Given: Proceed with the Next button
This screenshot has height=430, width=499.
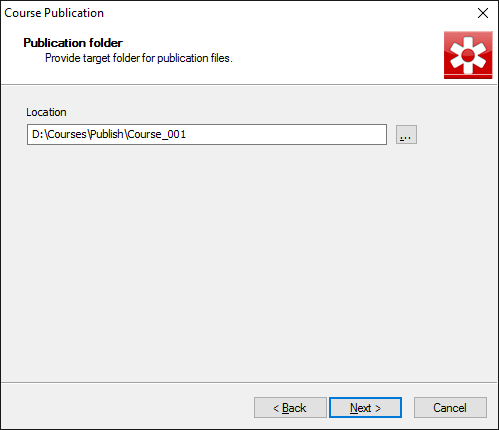Looking at the screenshot, I should click(365, 407).
